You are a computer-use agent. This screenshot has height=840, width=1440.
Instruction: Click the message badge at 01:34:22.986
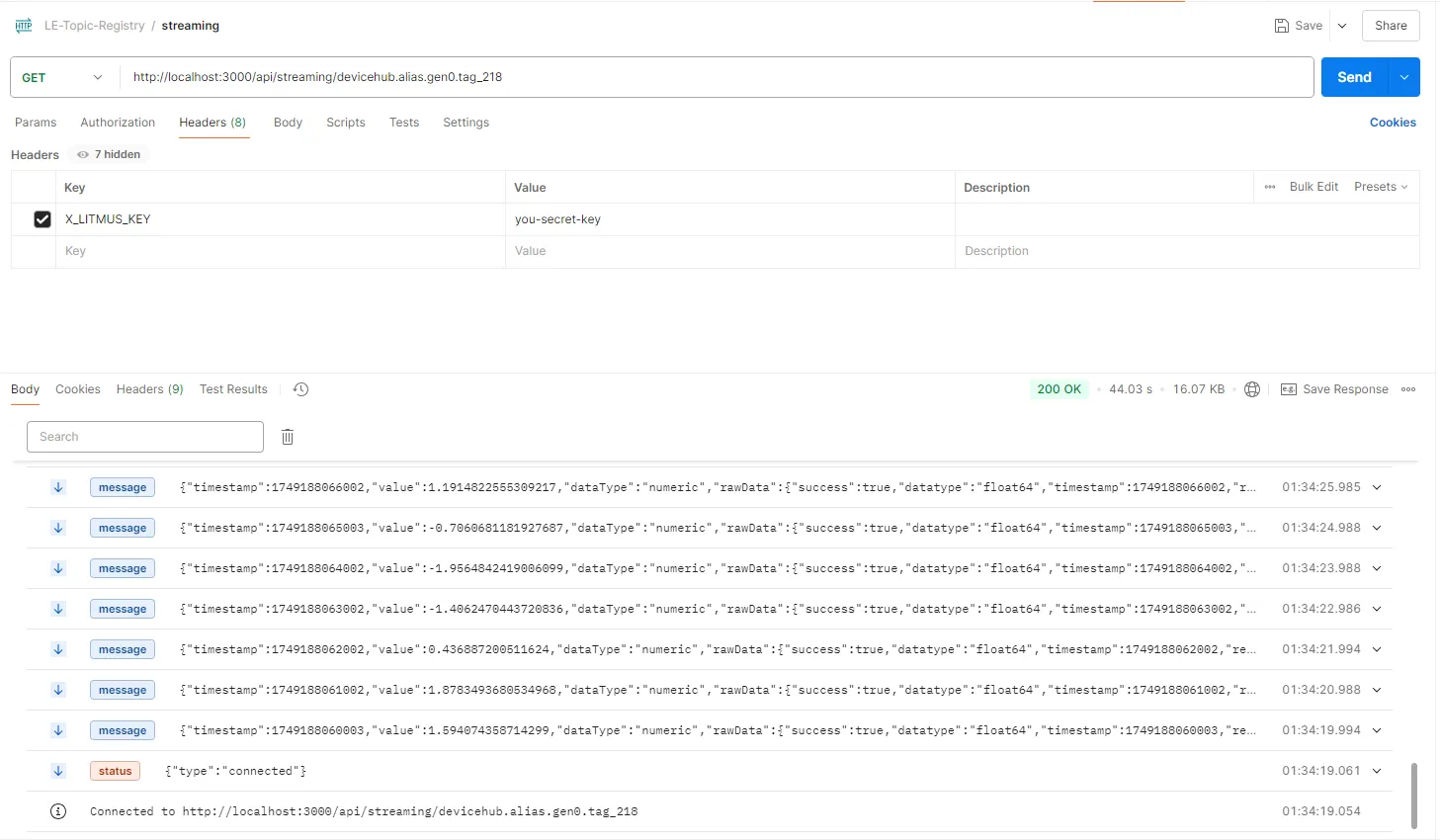[x=123, y=609]
